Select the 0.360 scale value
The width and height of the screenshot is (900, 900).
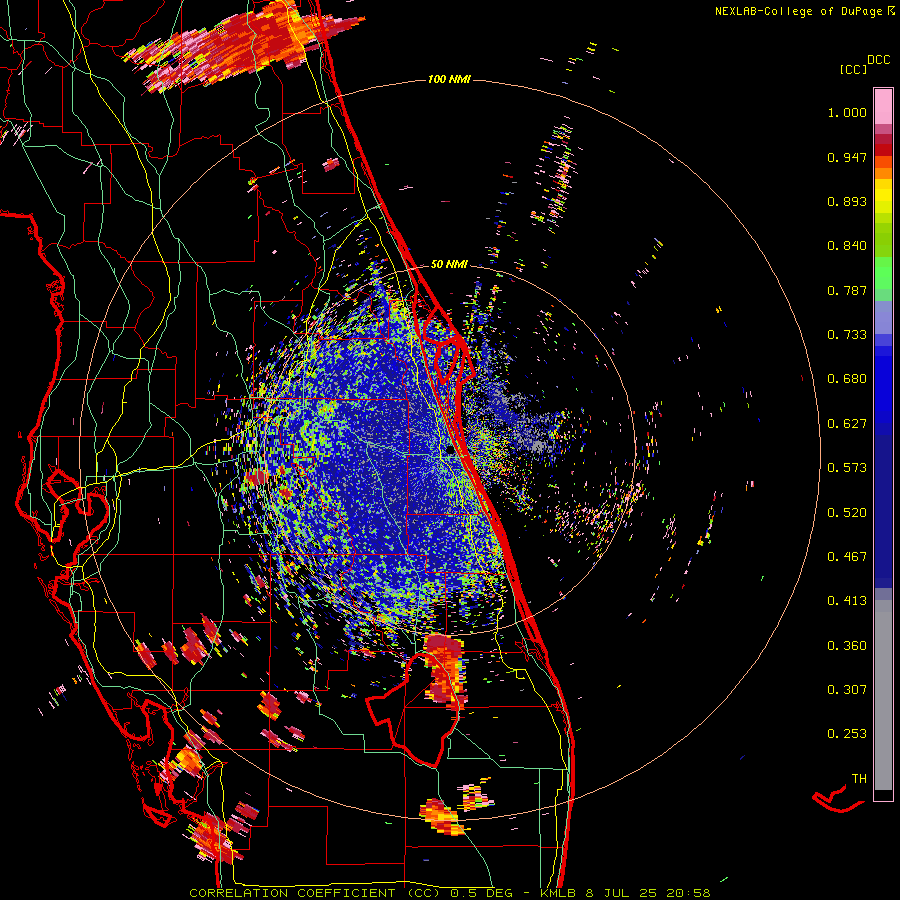pyautogui.click(x=847, y=646)
